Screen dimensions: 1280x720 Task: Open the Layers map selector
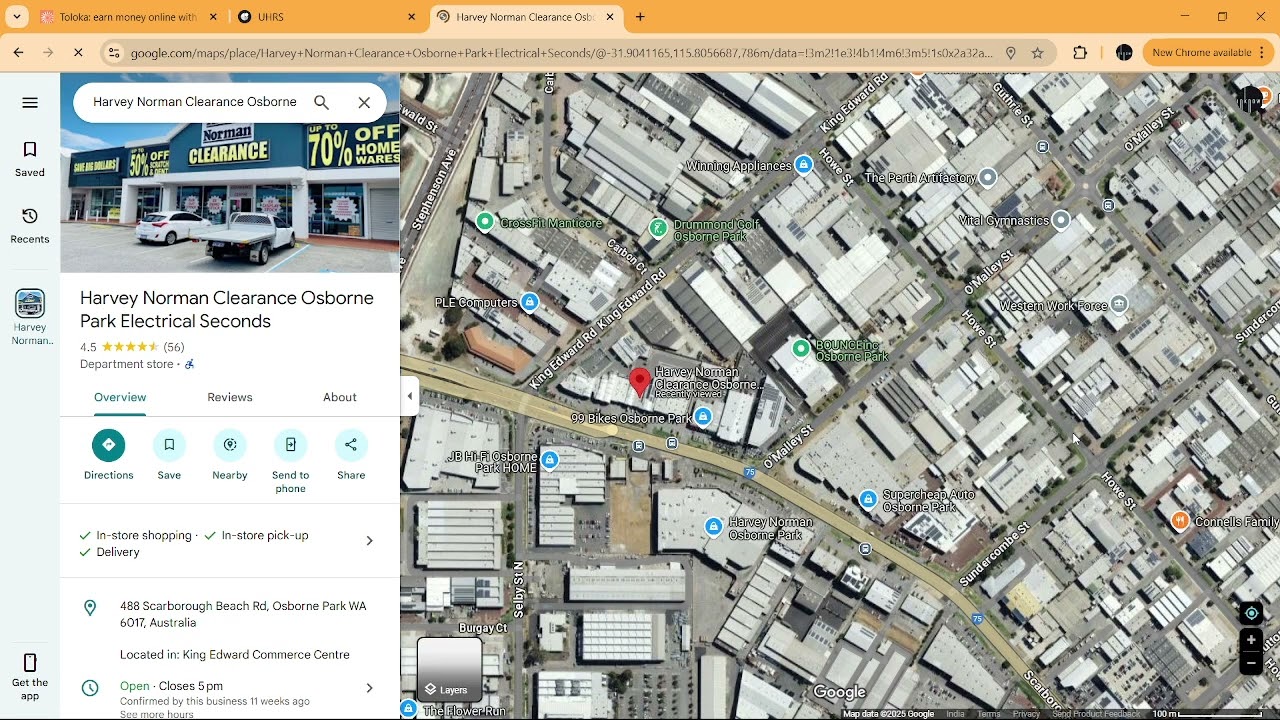click(x=450, y=669)
